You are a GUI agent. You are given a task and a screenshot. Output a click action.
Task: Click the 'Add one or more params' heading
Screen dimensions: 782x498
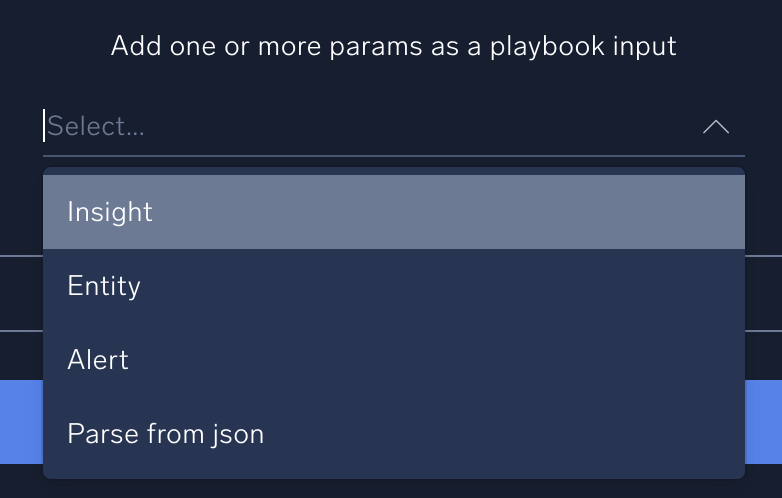(x=393, y=46)
